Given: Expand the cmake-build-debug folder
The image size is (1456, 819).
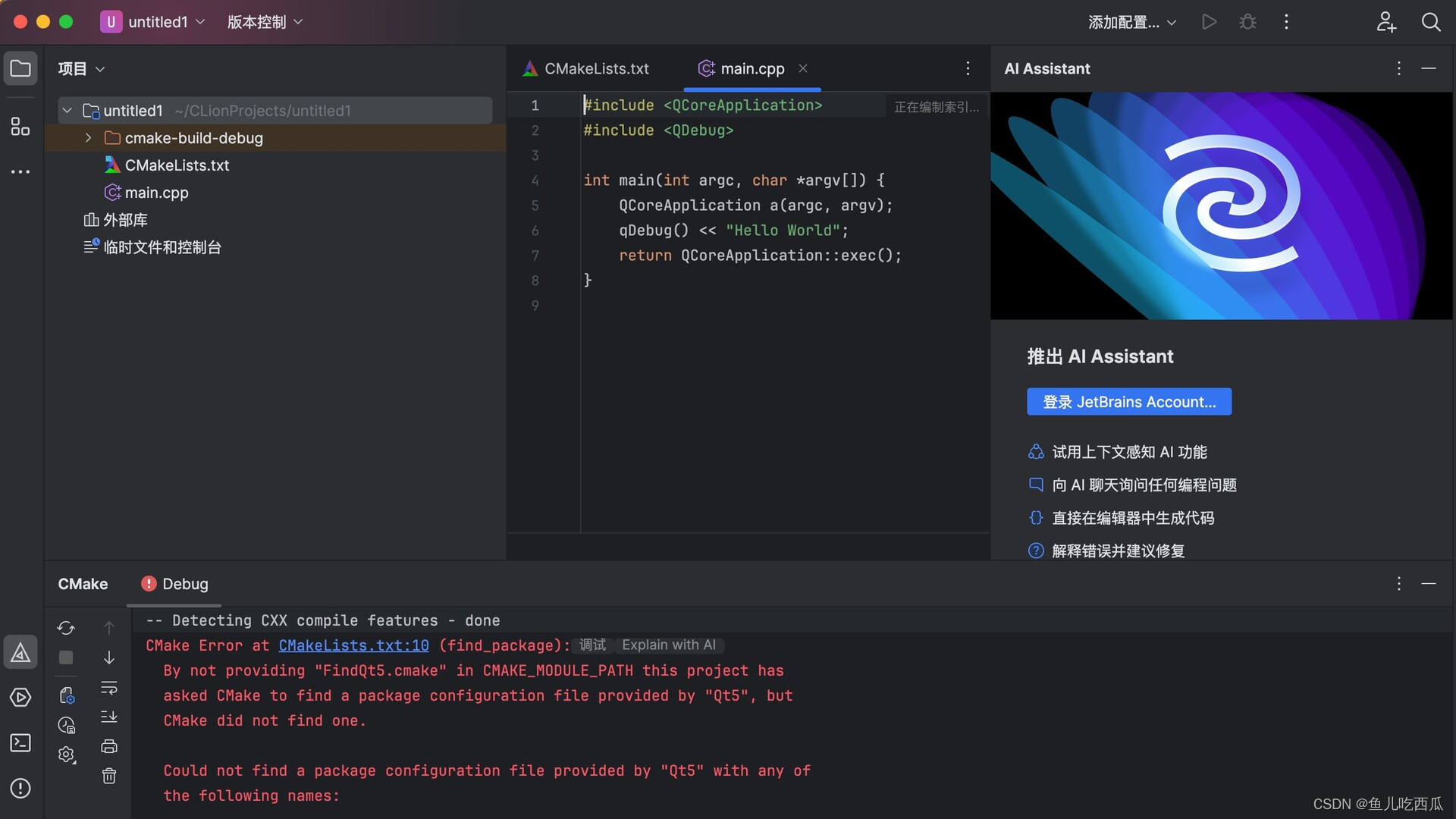Looking at the screenshot, I should [x=88, y=138].
